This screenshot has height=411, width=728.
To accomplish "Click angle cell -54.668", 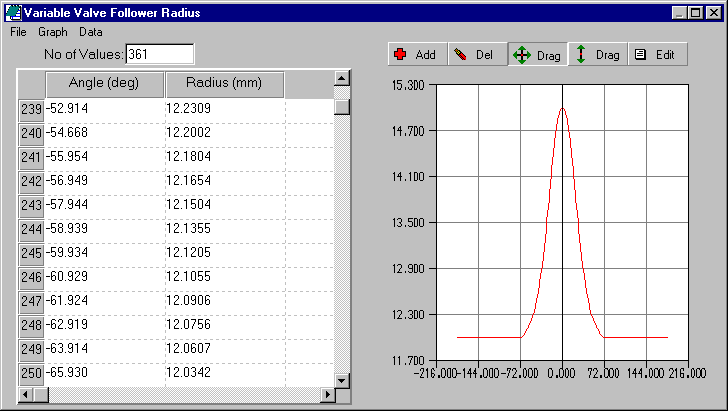I will (105, 134).
